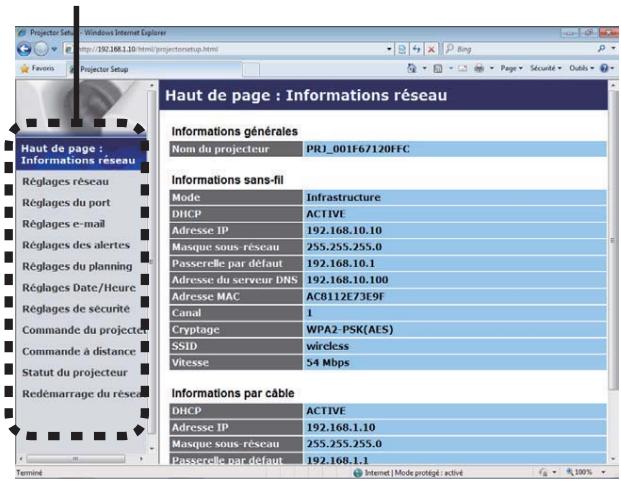Open Commande à distance
The image size is (621, 482).
(79, 352)
